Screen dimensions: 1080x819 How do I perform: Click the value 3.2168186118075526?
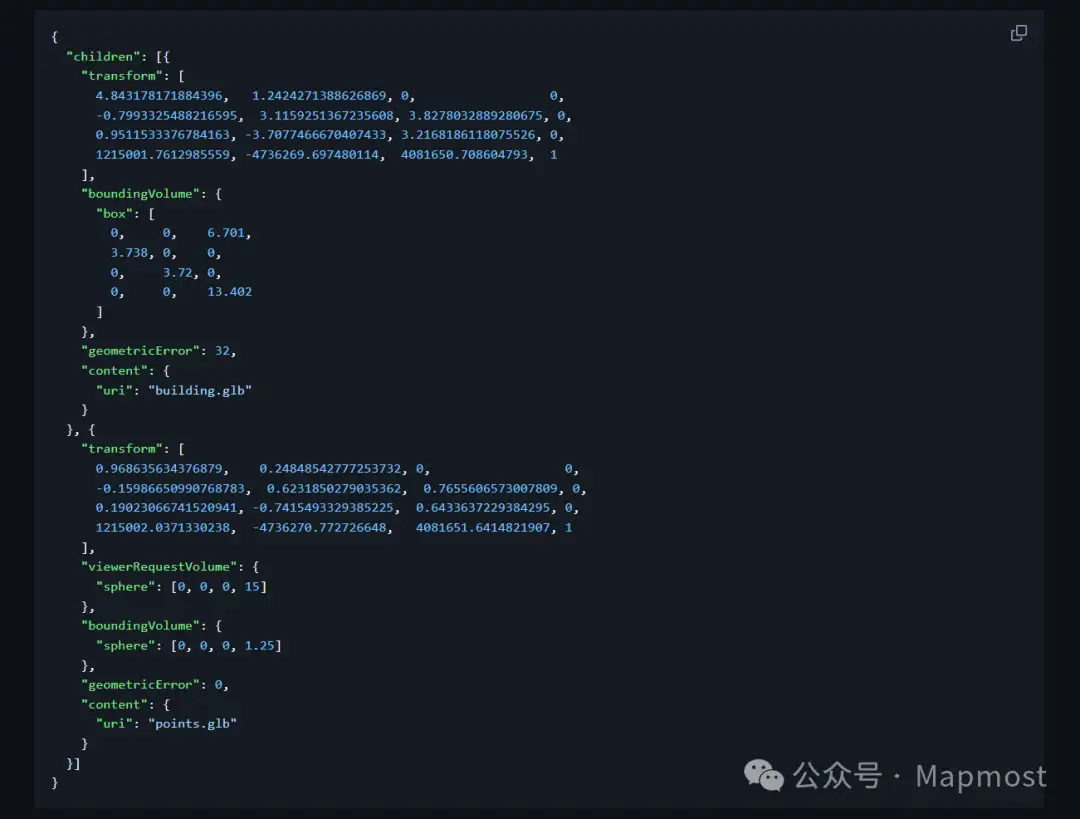468,135
